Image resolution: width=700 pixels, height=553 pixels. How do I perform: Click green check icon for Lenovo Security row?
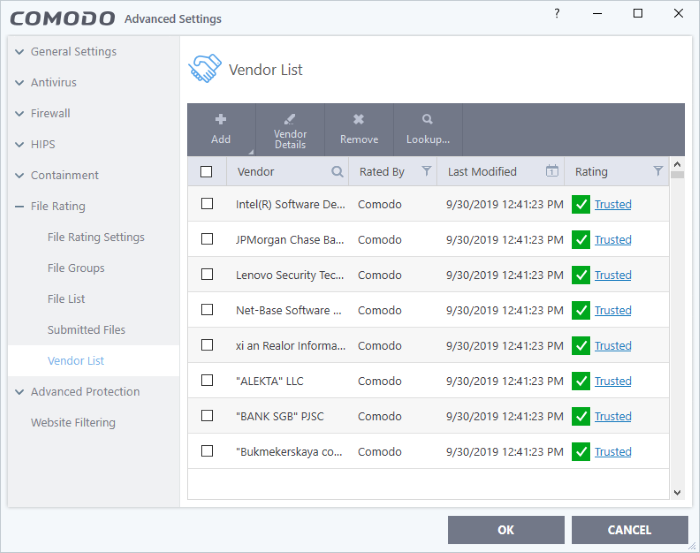pos(581,275)
